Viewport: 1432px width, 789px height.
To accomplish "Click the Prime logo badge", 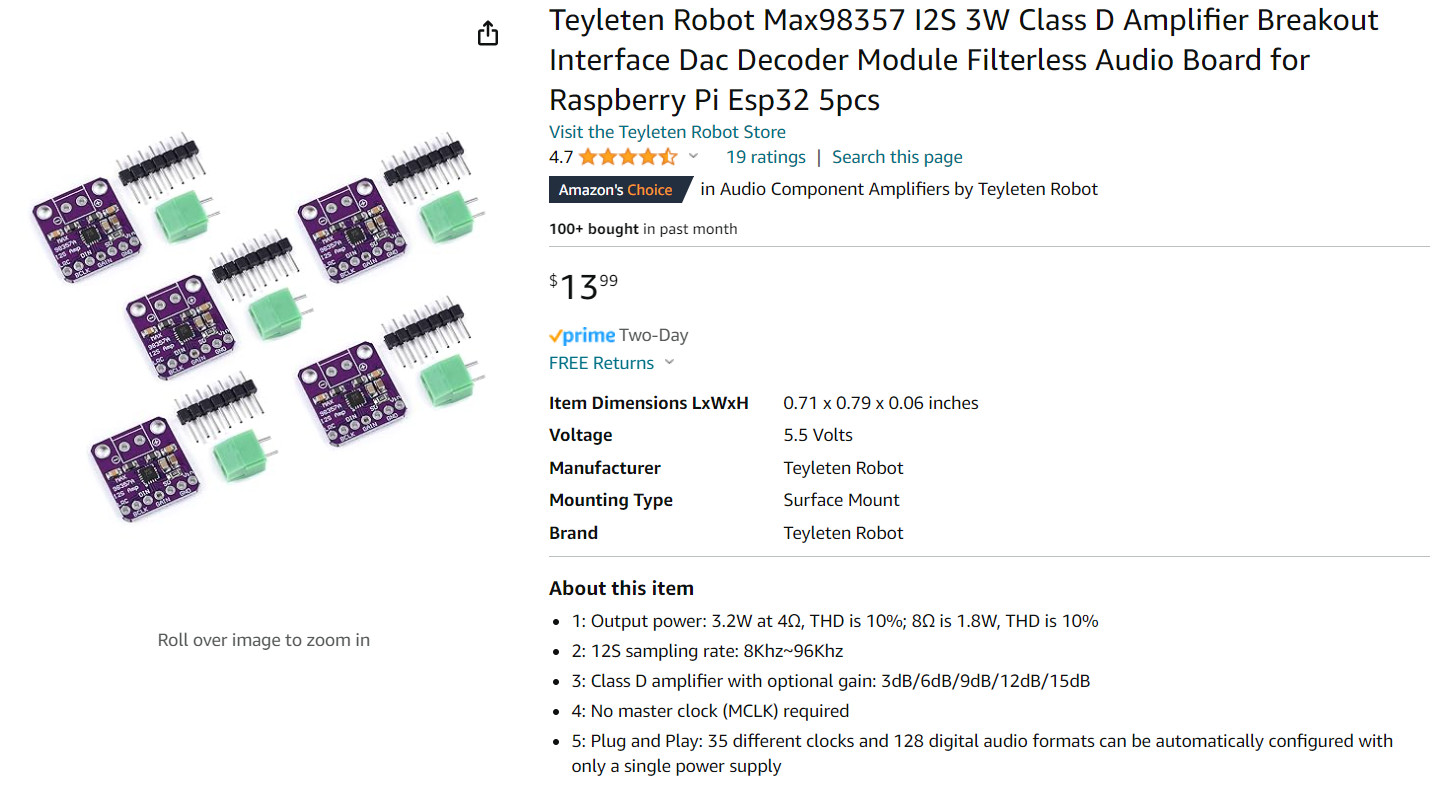I will pos(581,335).
